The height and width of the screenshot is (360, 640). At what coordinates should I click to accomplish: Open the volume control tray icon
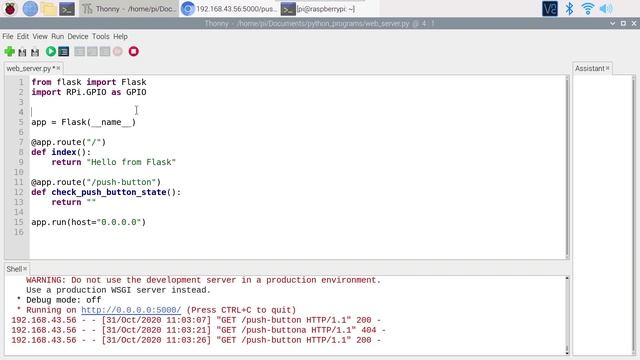(606, 8)
